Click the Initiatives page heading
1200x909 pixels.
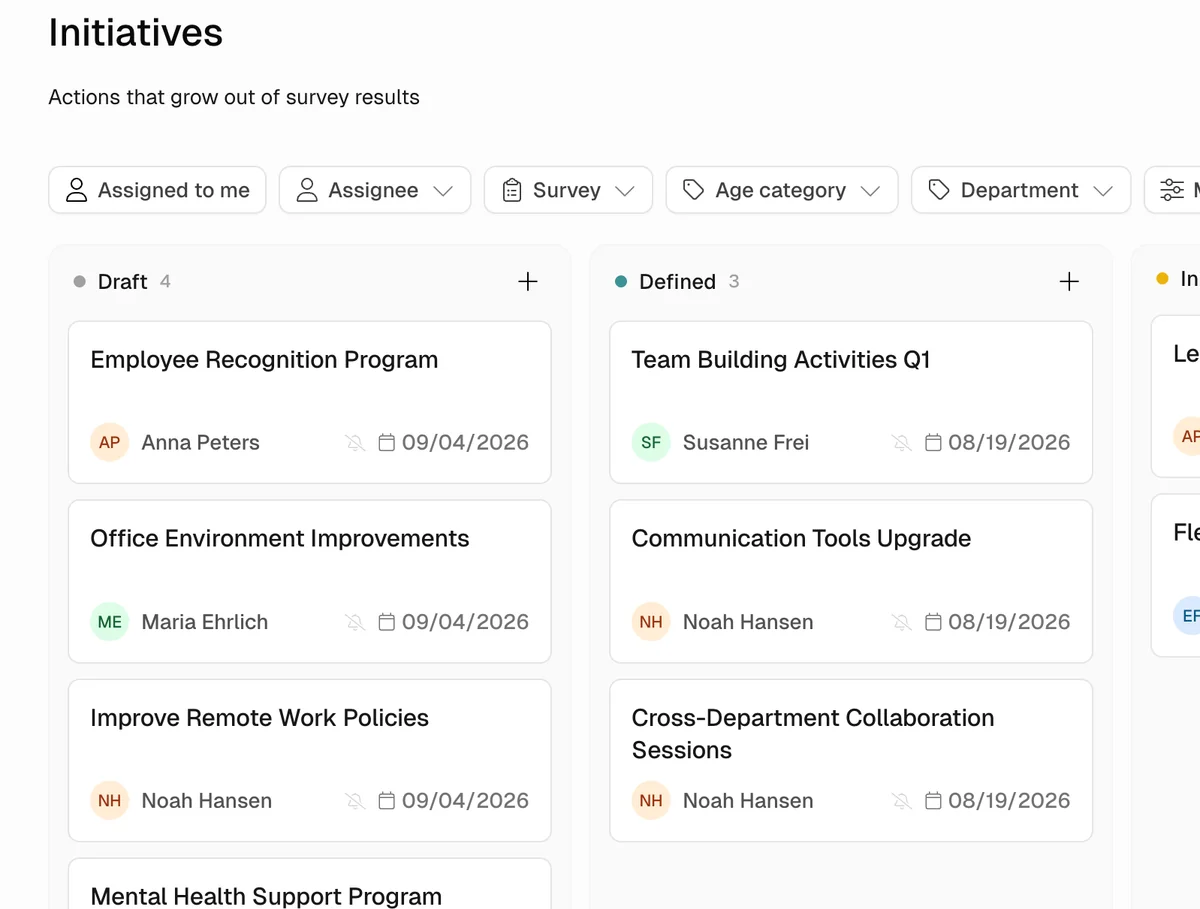point(136,33)
